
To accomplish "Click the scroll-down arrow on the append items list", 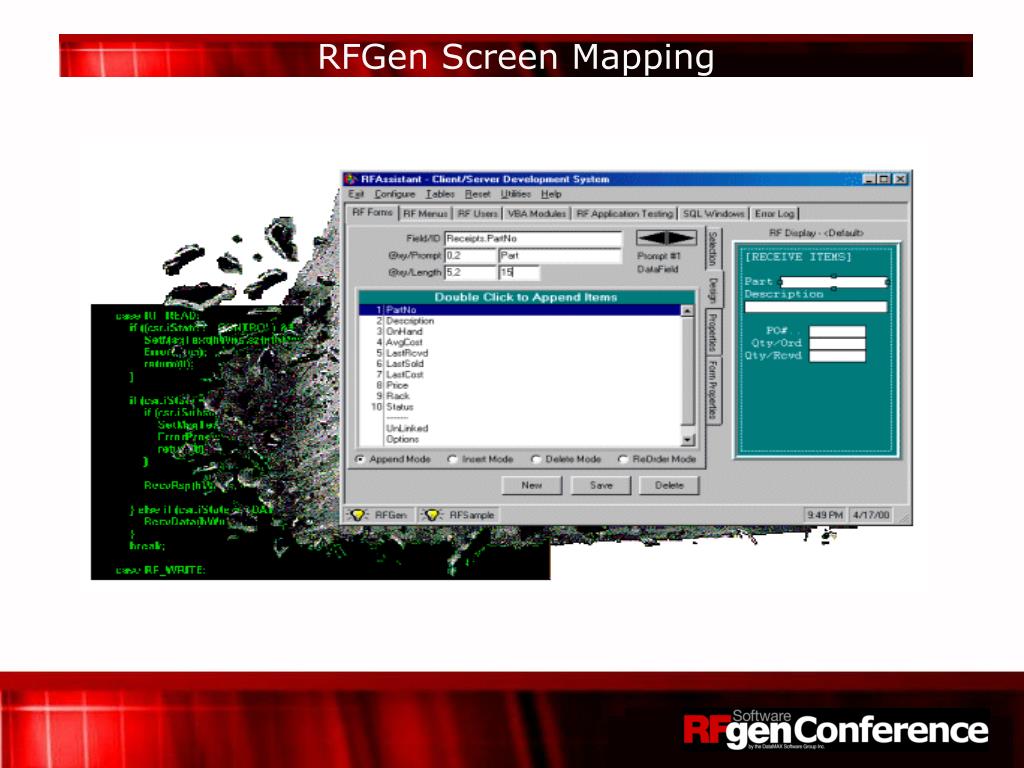I will [x=688, y=440].
